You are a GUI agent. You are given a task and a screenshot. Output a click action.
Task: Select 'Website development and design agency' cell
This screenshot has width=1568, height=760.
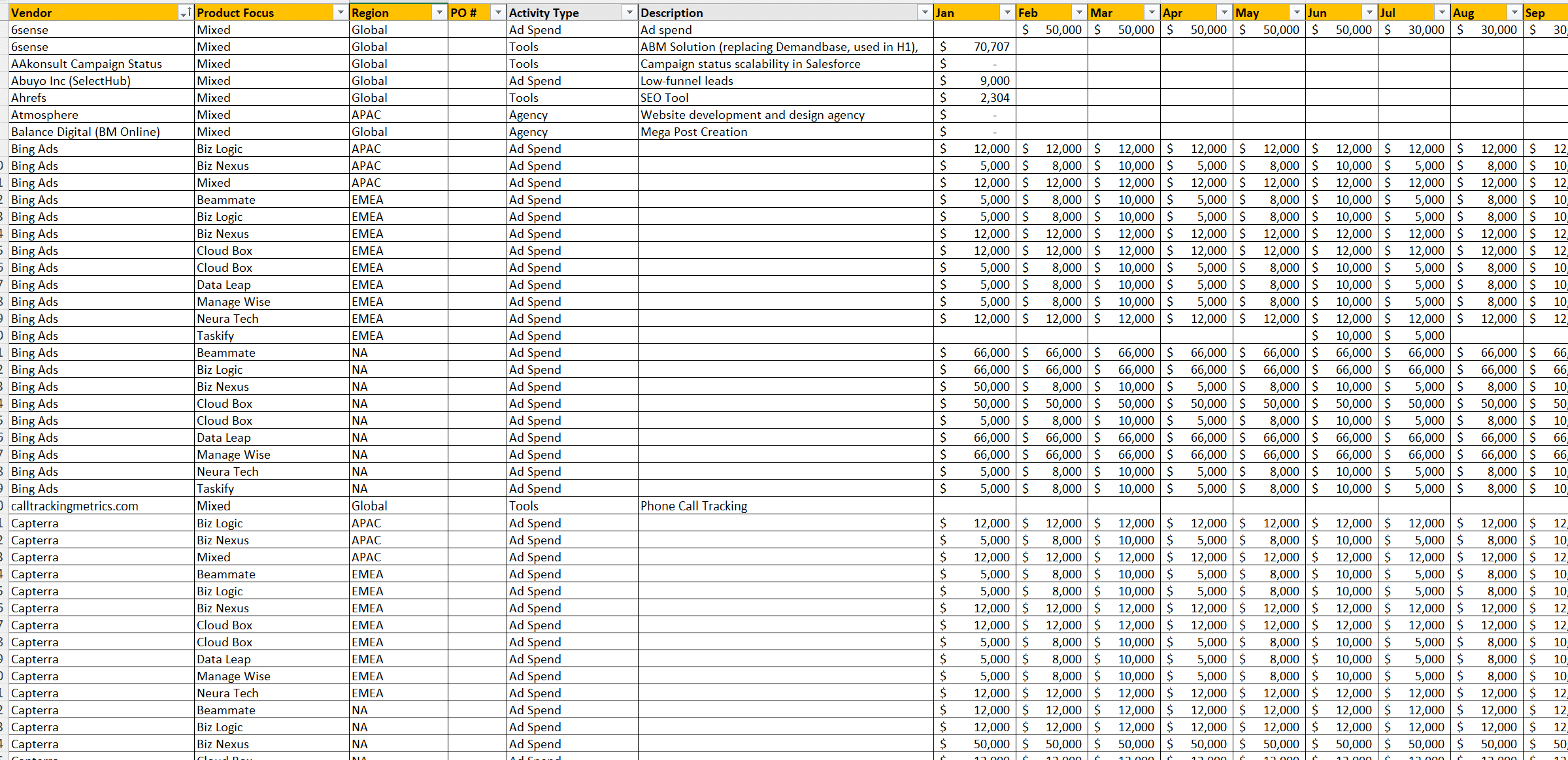pos(786,114)
